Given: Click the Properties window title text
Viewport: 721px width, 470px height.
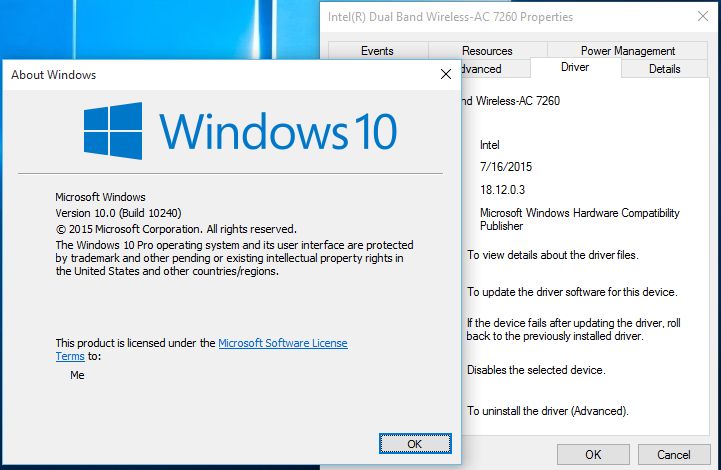Looking at the screenshot, I should point(450,17).
